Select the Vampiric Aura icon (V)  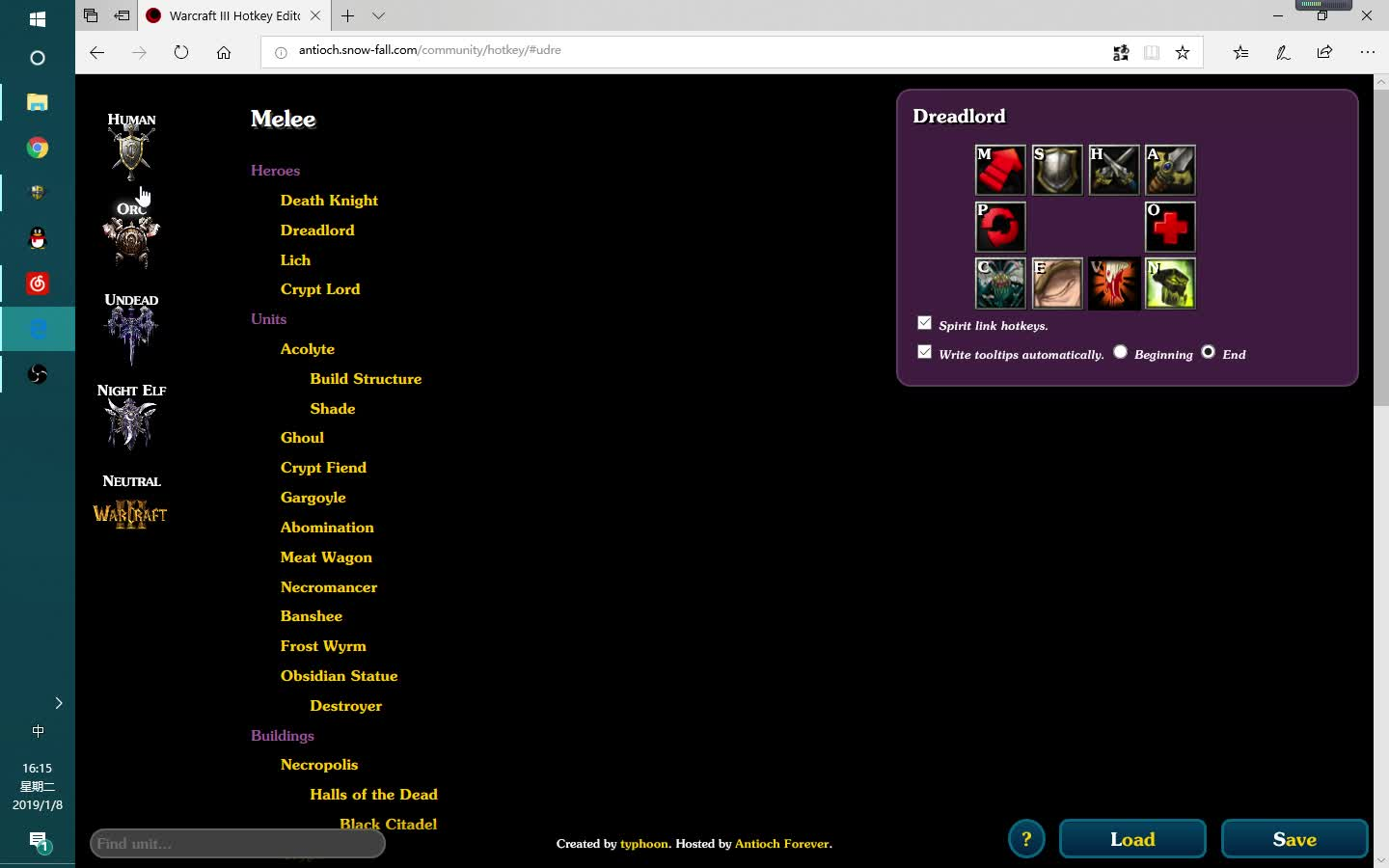click(x=1114, y=284)
